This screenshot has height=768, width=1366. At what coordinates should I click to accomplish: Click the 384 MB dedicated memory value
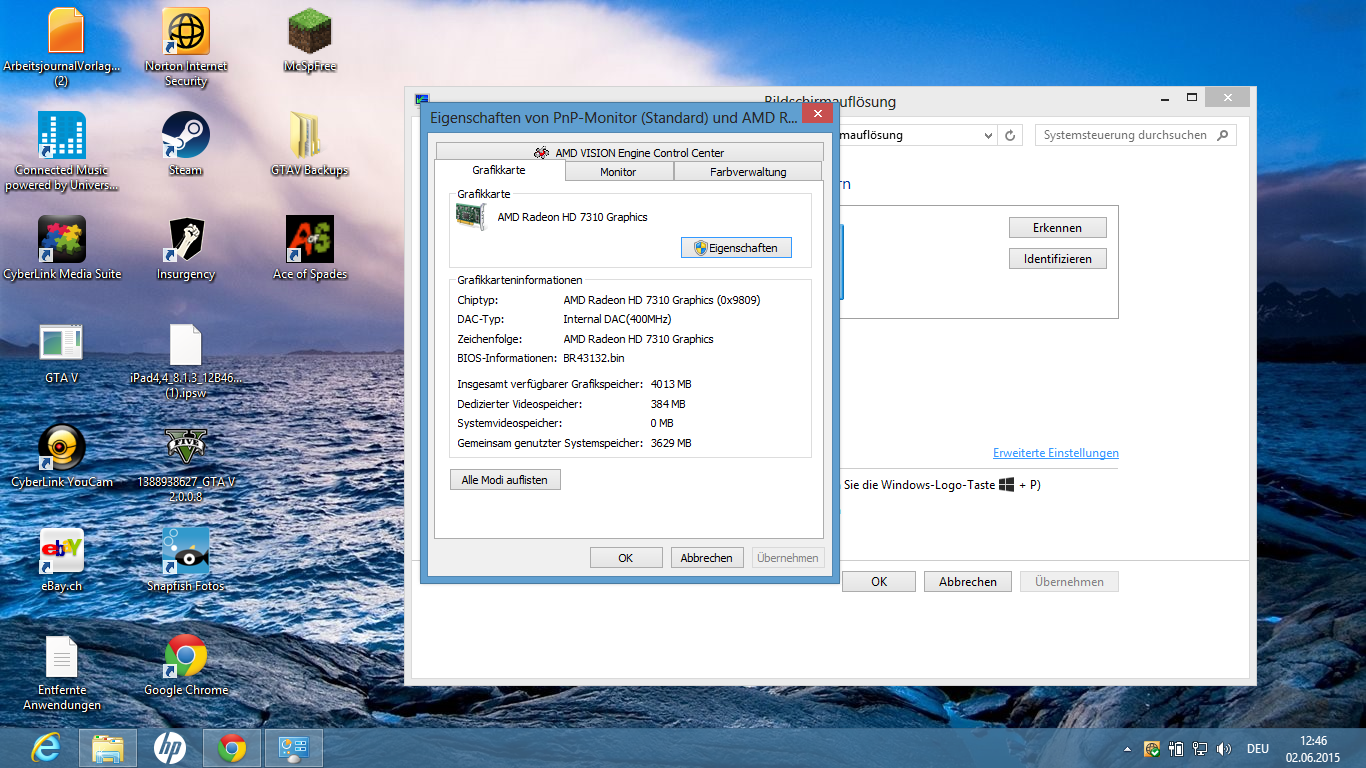click(x=668, y=404)
